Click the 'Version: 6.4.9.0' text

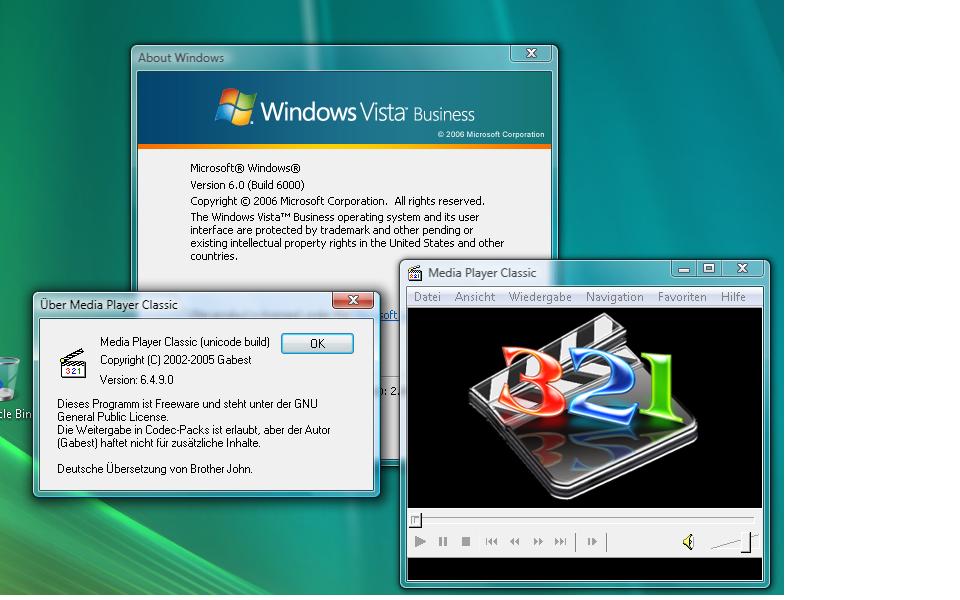tap(137, 380)
